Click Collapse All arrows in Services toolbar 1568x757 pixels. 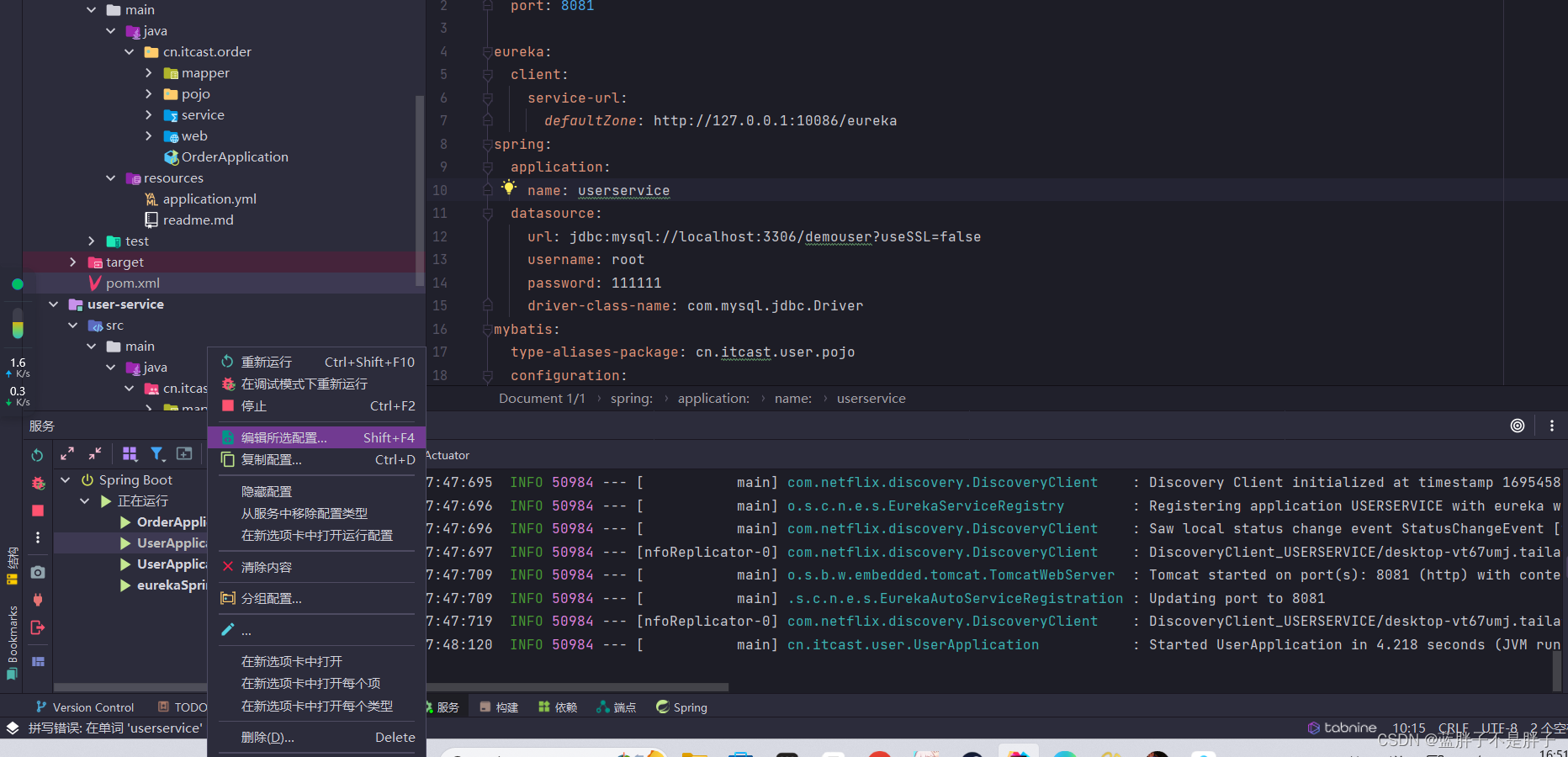click(95, 454)
